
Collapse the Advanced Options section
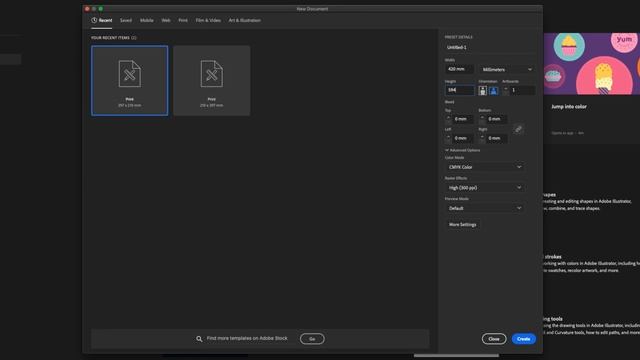pos(462,150)
